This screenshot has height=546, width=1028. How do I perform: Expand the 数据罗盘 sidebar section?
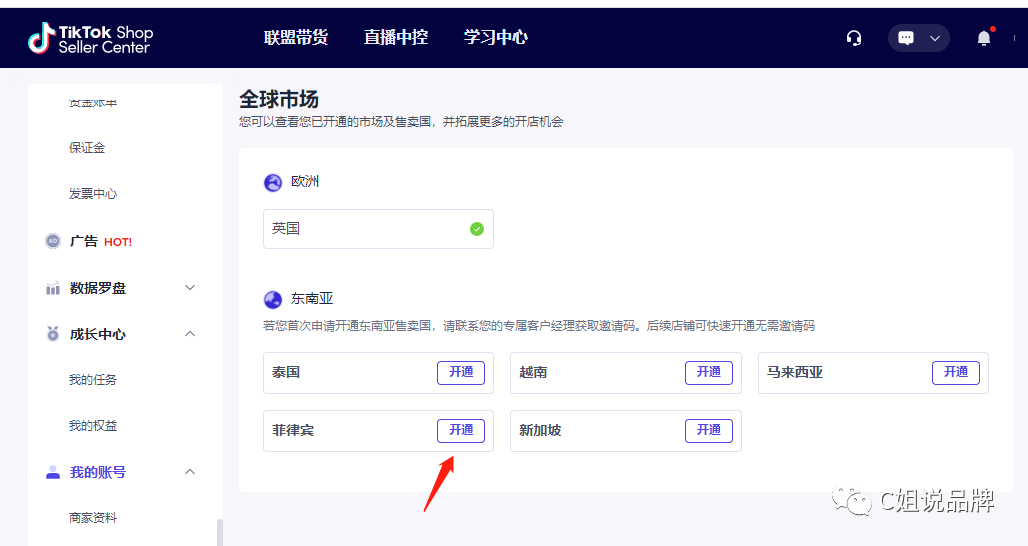[190, 288]
